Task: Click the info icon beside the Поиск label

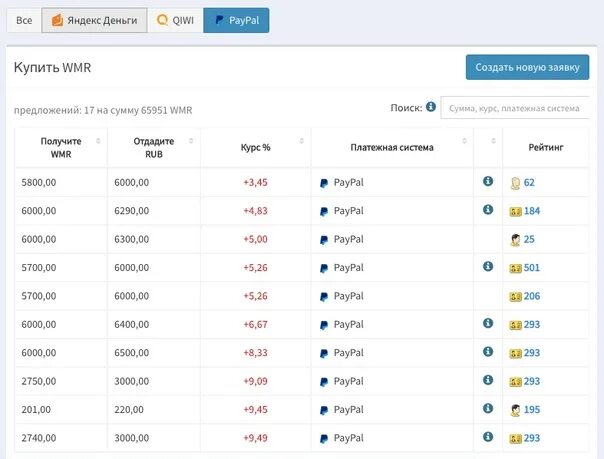Action: [431, 107]
